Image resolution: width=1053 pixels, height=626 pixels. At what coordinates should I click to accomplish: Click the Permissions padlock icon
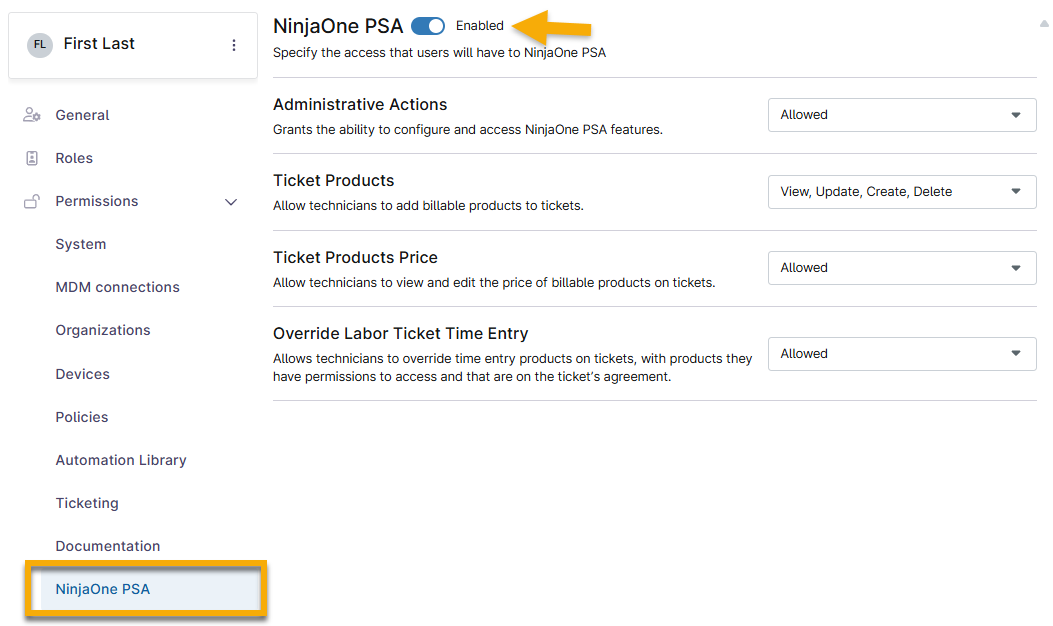click(x=32, y=202)
